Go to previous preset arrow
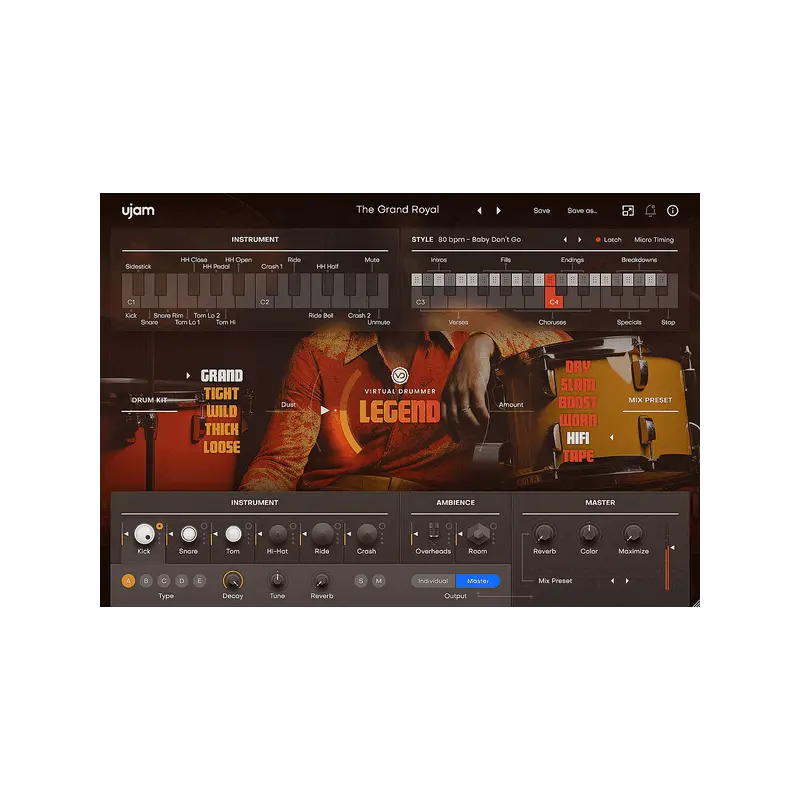Viewport: 800px width, 800px height. click(x=480, y=211)
